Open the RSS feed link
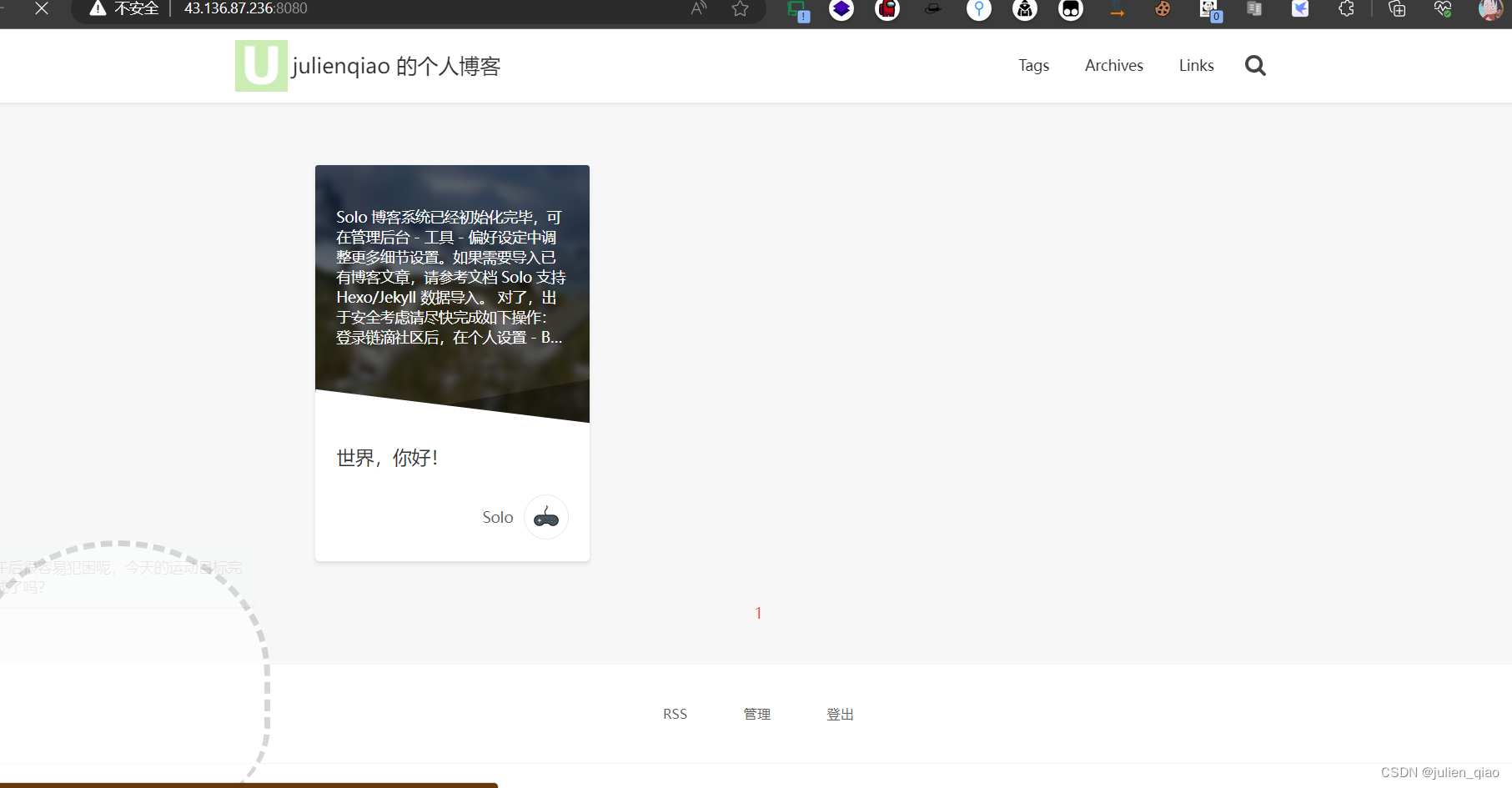The image size is (1512, 788). (x=676, y=714)
